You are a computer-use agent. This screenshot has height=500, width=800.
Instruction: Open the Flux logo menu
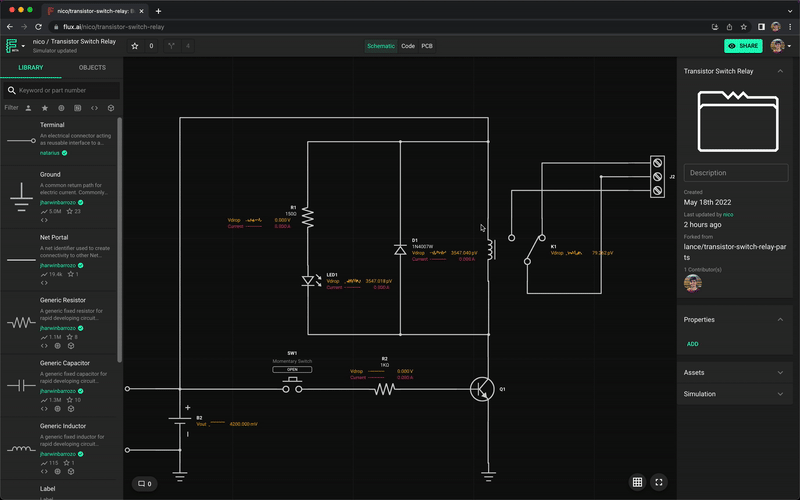(14, 46)
